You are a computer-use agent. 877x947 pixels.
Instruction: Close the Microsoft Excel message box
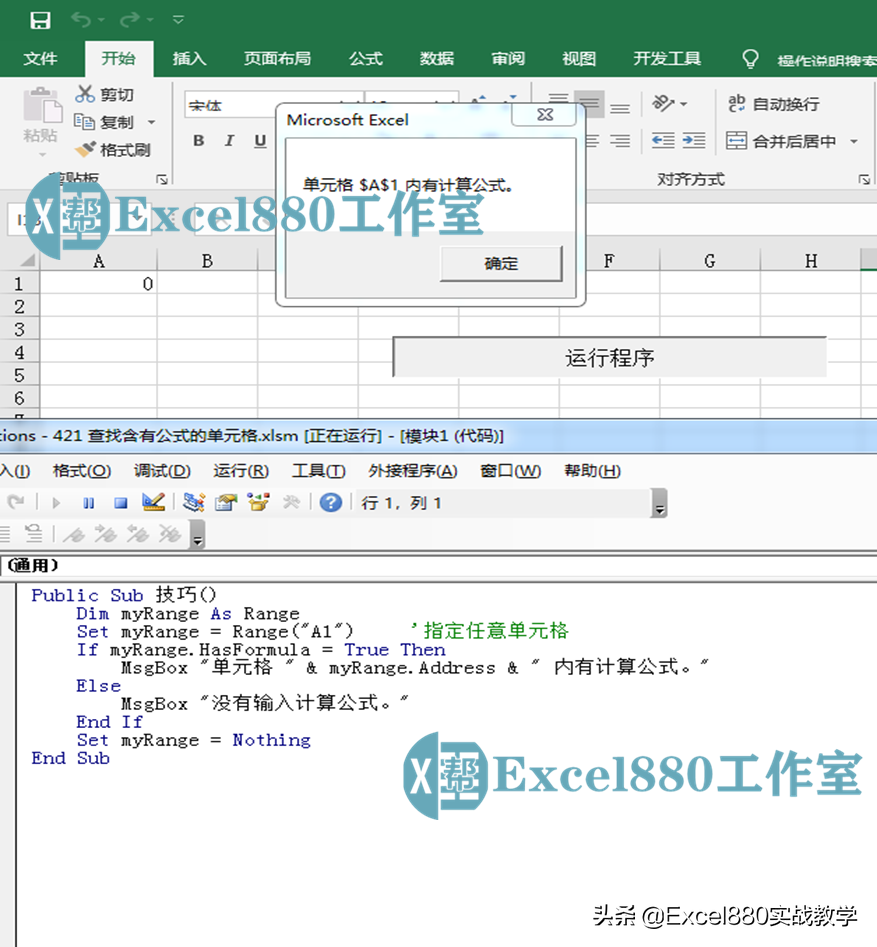pos(544,115)
